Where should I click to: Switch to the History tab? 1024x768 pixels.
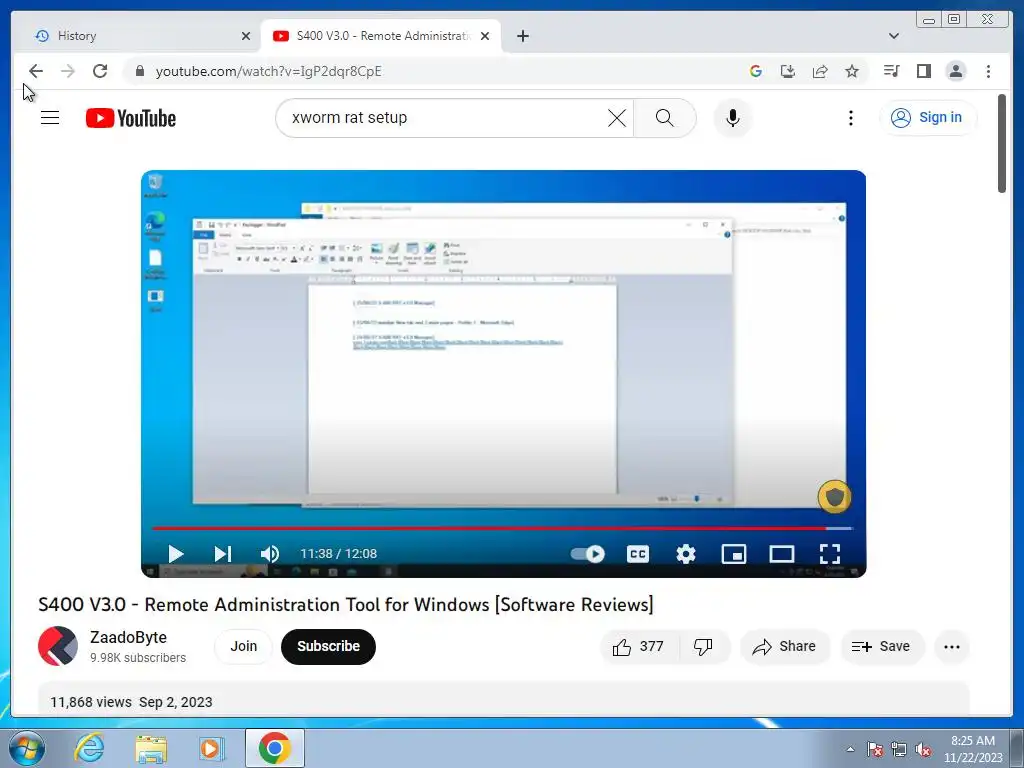click(x=136, y=36)
